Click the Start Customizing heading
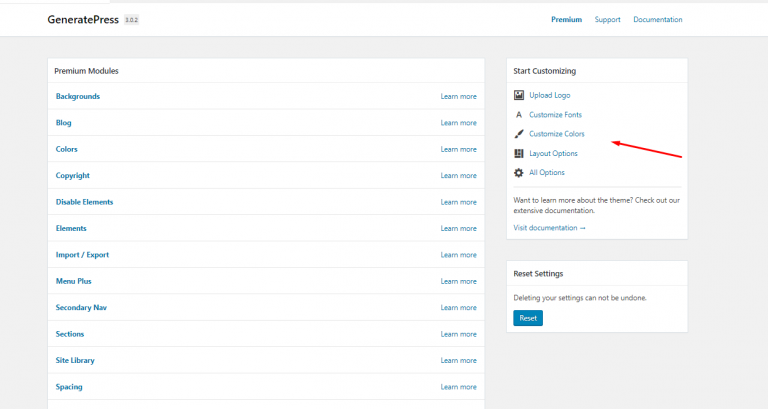Screen dimensions: 768x409 (x=545, y=71)
